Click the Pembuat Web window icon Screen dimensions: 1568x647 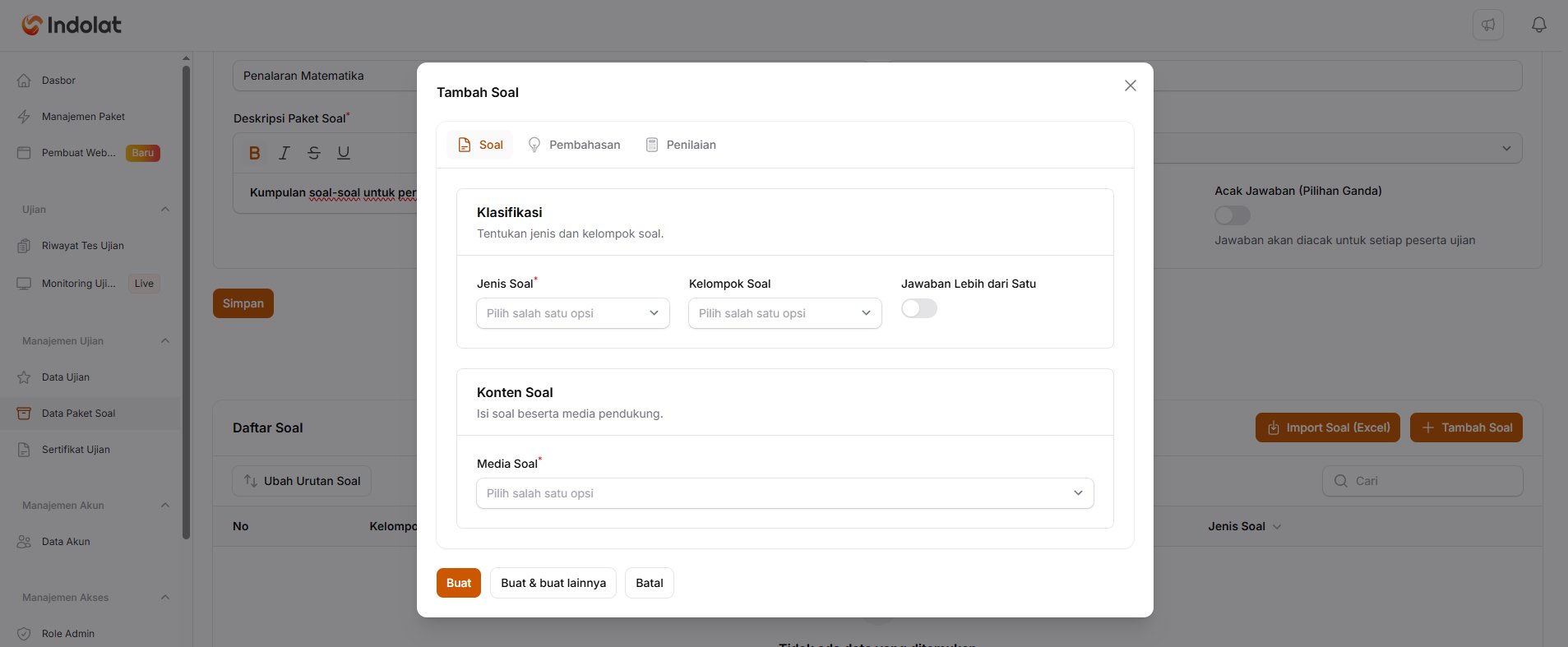(24, 153)
